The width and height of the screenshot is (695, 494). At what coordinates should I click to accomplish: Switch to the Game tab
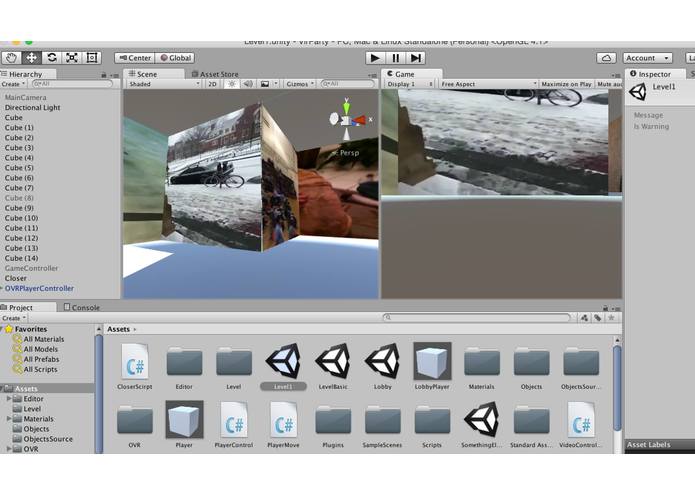coord(411,74)
